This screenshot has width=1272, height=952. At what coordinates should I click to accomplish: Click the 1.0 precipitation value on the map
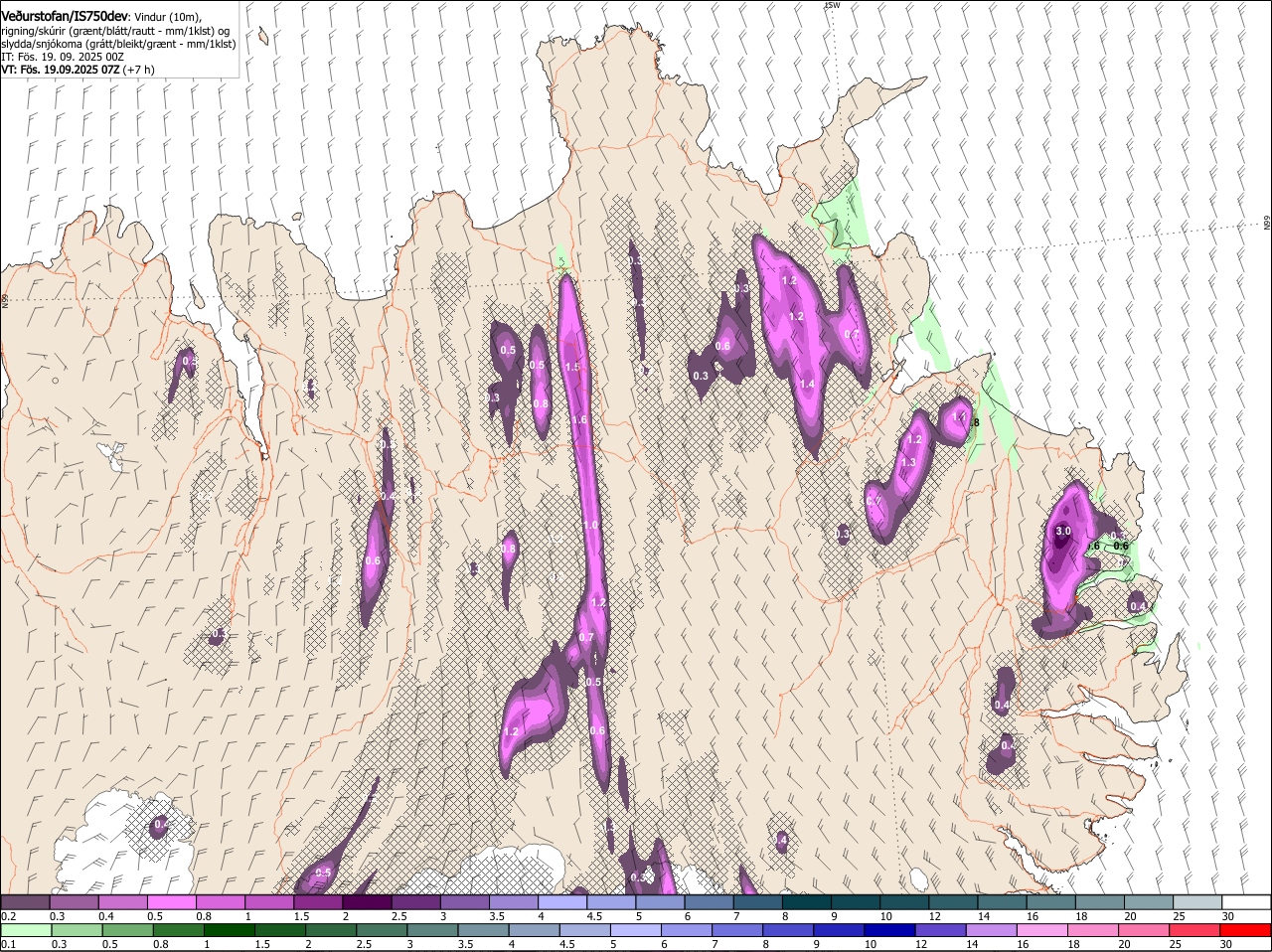(591, 525)
